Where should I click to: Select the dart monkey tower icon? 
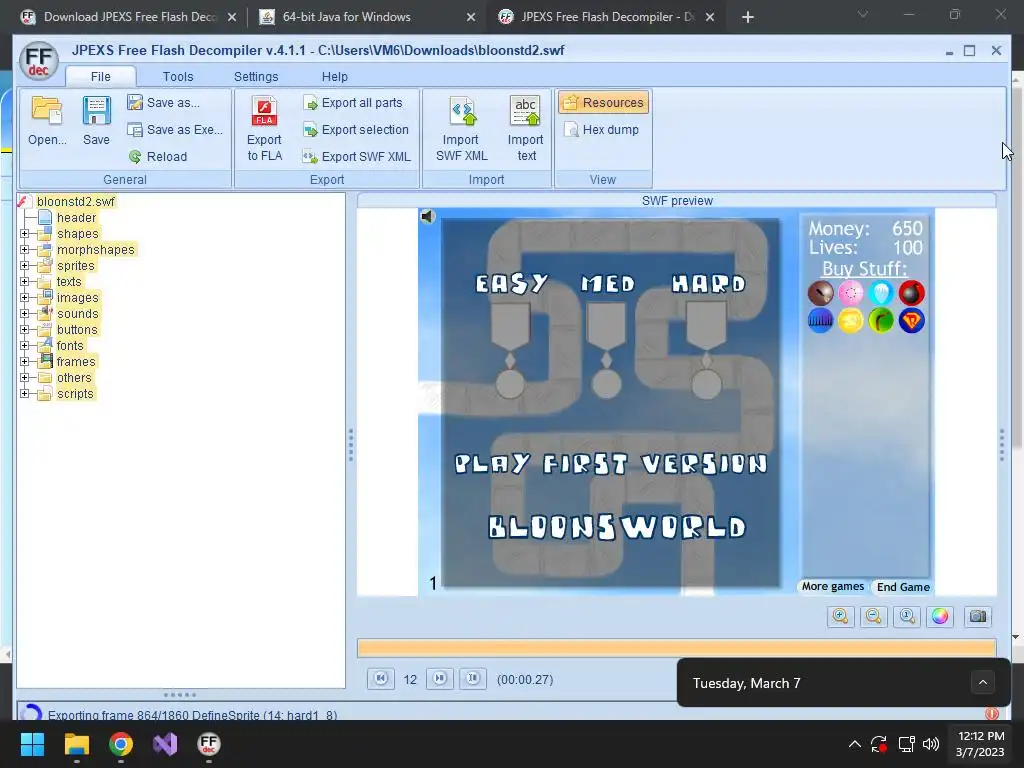click(x=820, y=293)
